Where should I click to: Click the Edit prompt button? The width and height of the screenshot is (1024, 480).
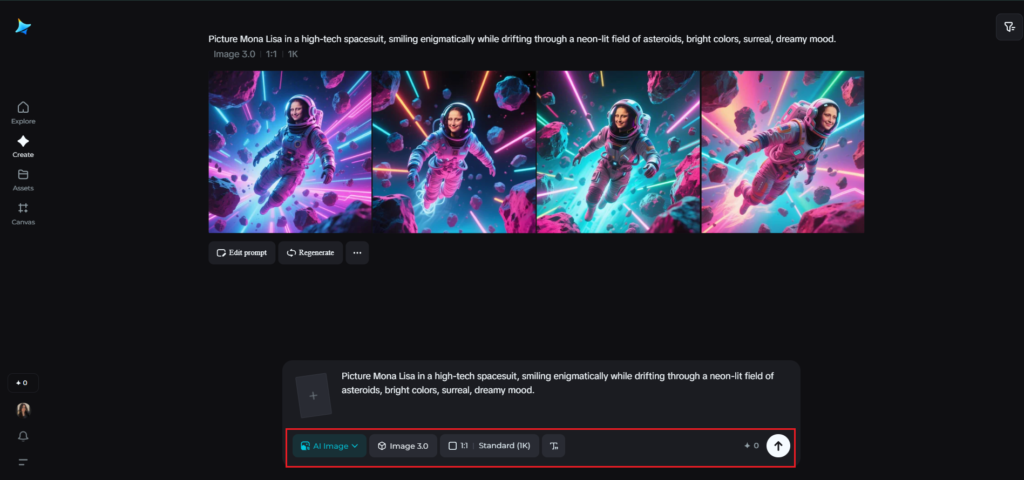[x=242, y=253]
